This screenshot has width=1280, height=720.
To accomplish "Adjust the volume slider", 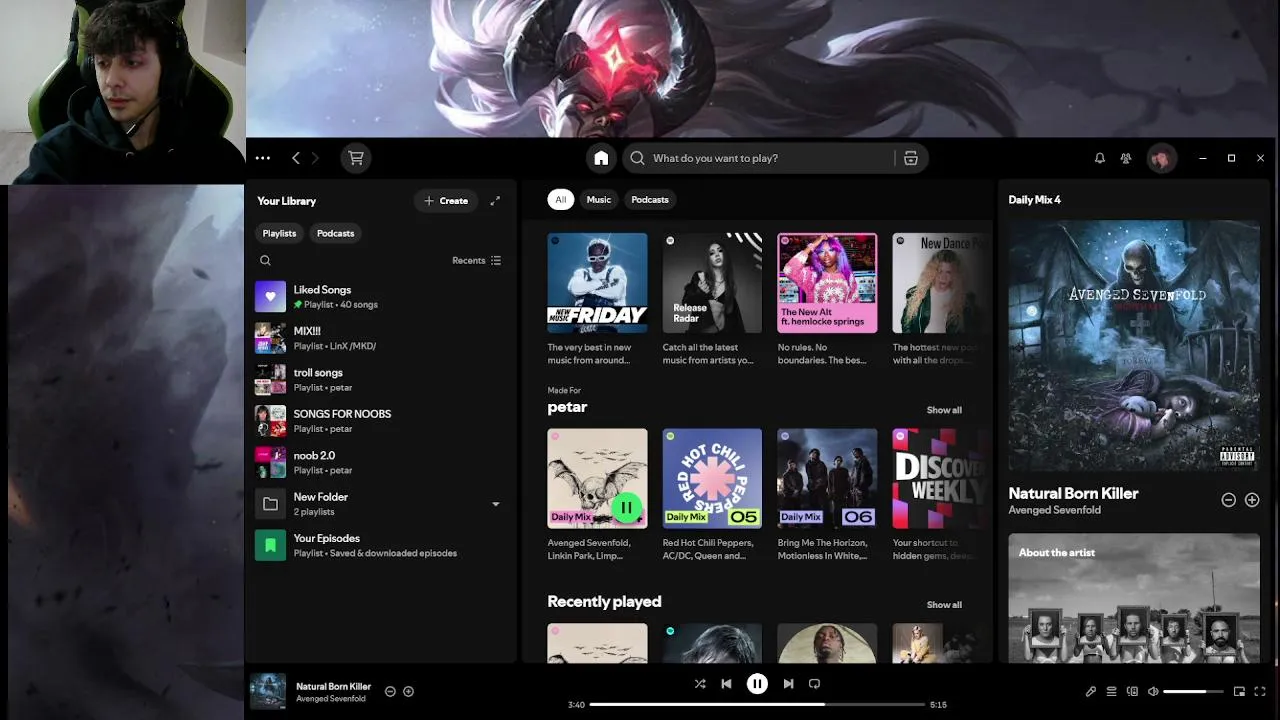I will tap(1193, 691).
